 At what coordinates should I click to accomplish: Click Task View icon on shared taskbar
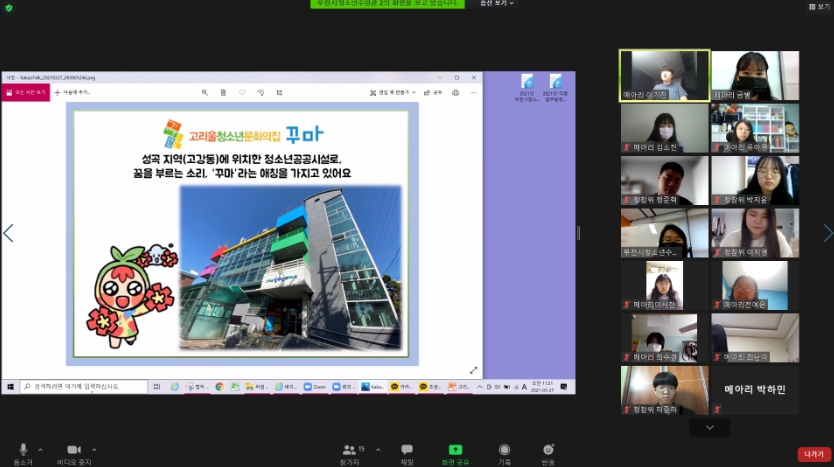pyautogui.click(x=157, y=387)
